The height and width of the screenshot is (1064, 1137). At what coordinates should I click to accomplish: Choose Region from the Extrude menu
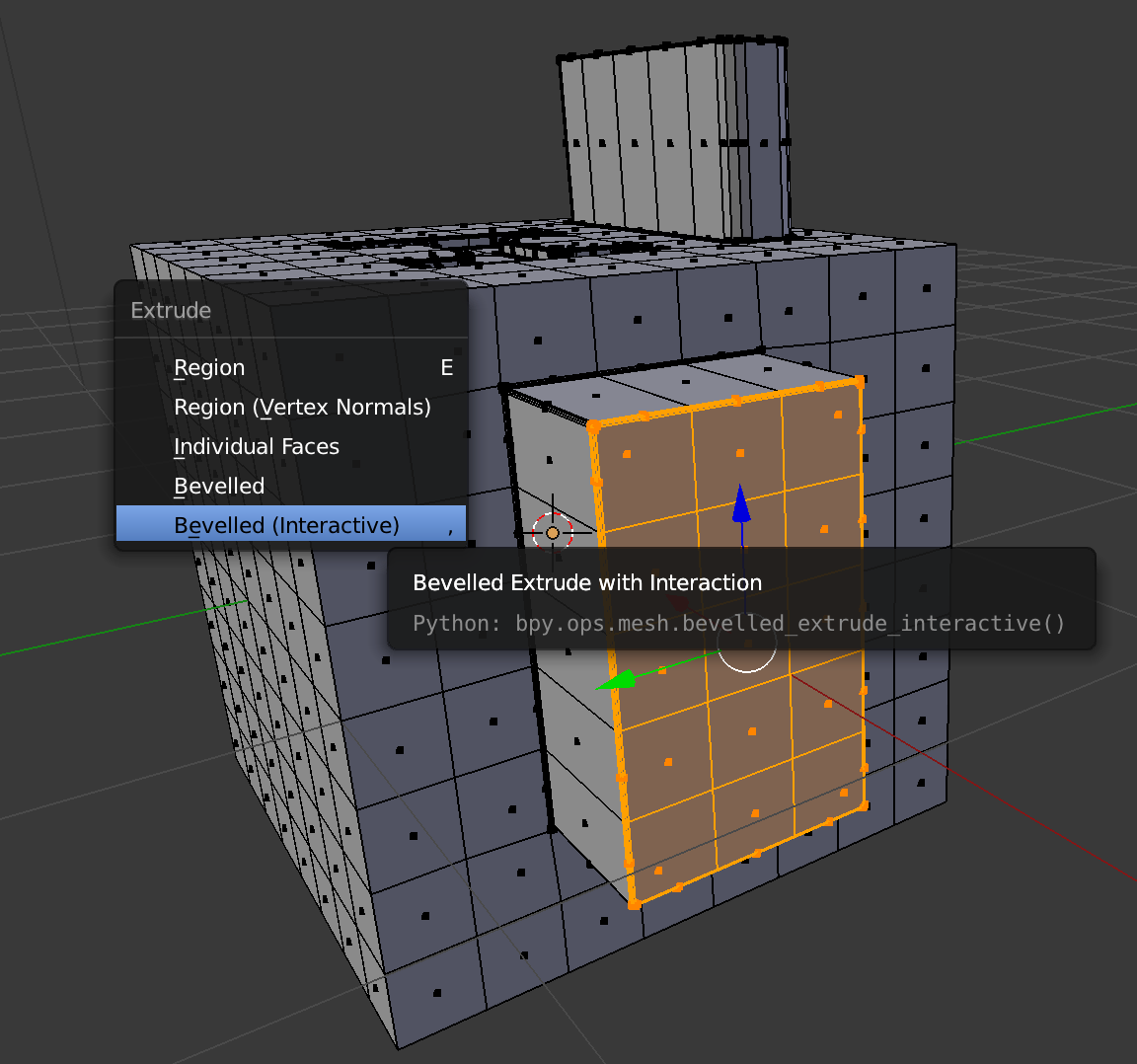coord(291,368)
